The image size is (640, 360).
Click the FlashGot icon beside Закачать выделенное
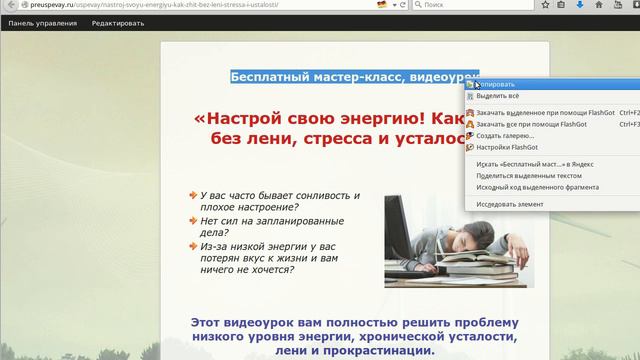coord(470,113)
